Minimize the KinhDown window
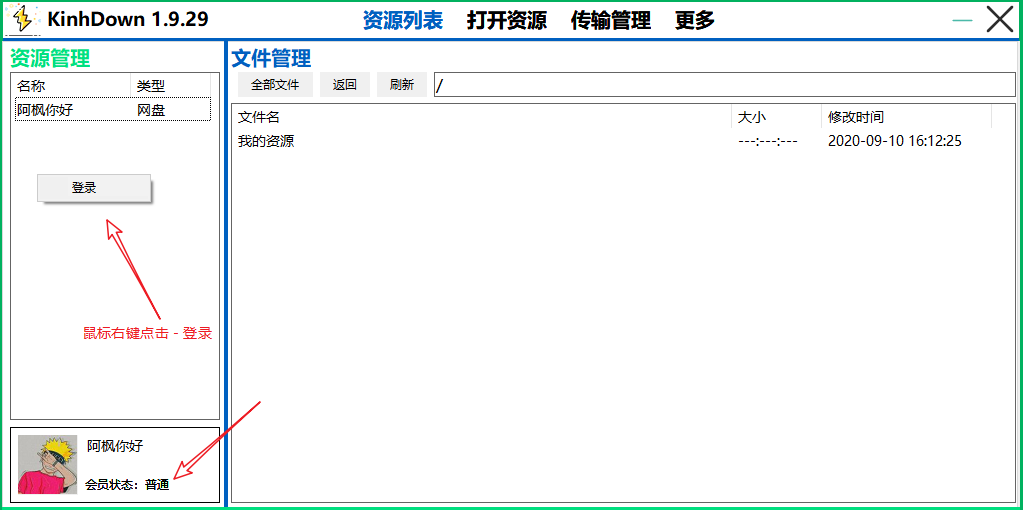 (x=962, y=20)
